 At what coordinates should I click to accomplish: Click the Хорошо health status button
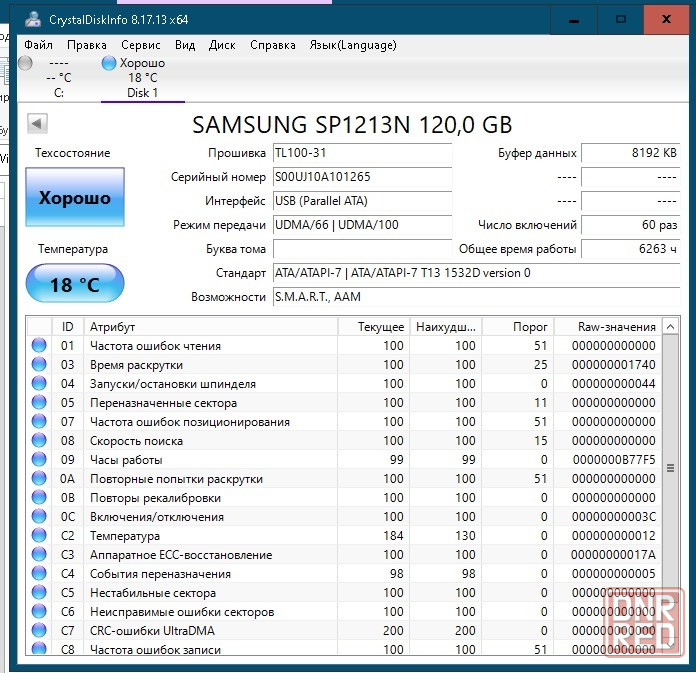(x=75, y=197)
